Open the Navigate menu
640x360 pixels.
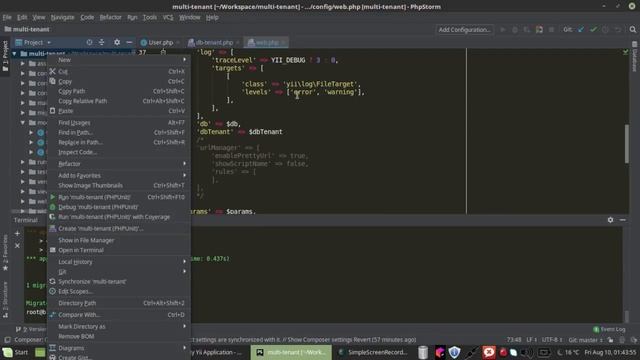(x=62, y=17)
